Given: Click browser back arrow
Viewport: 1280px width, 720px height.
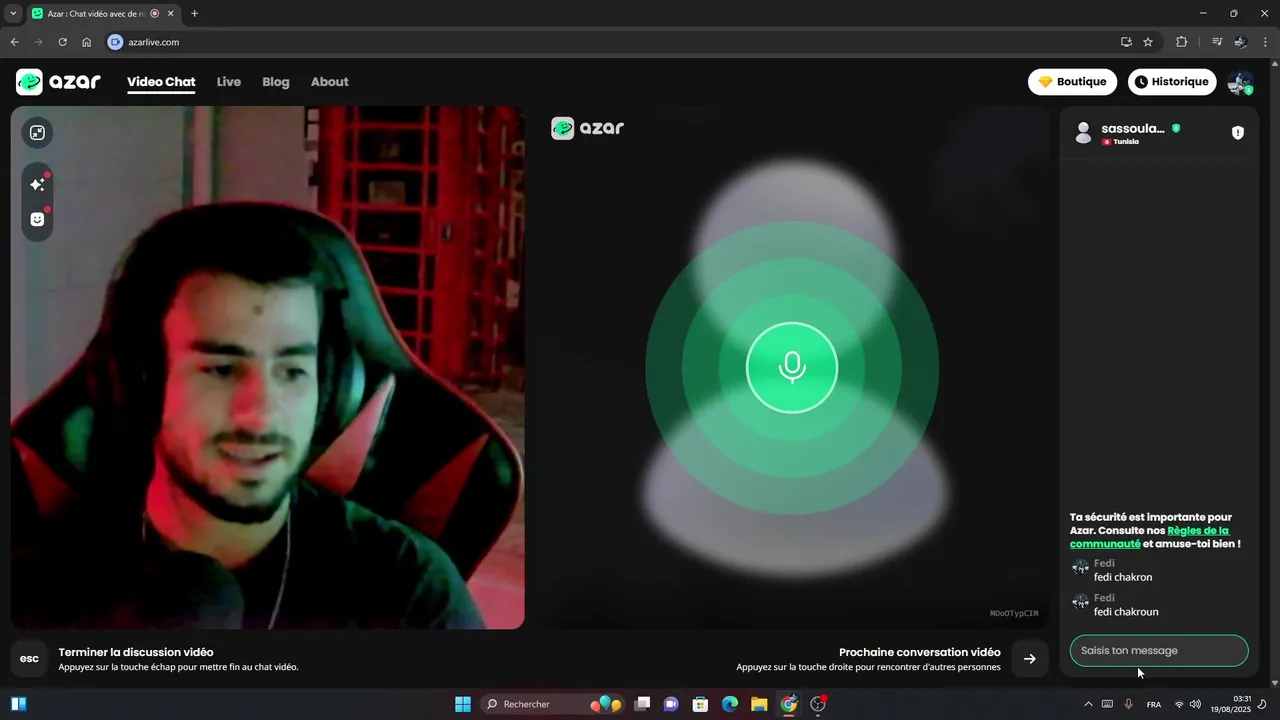Looking at the screenshot, I should tap(14, 42).
